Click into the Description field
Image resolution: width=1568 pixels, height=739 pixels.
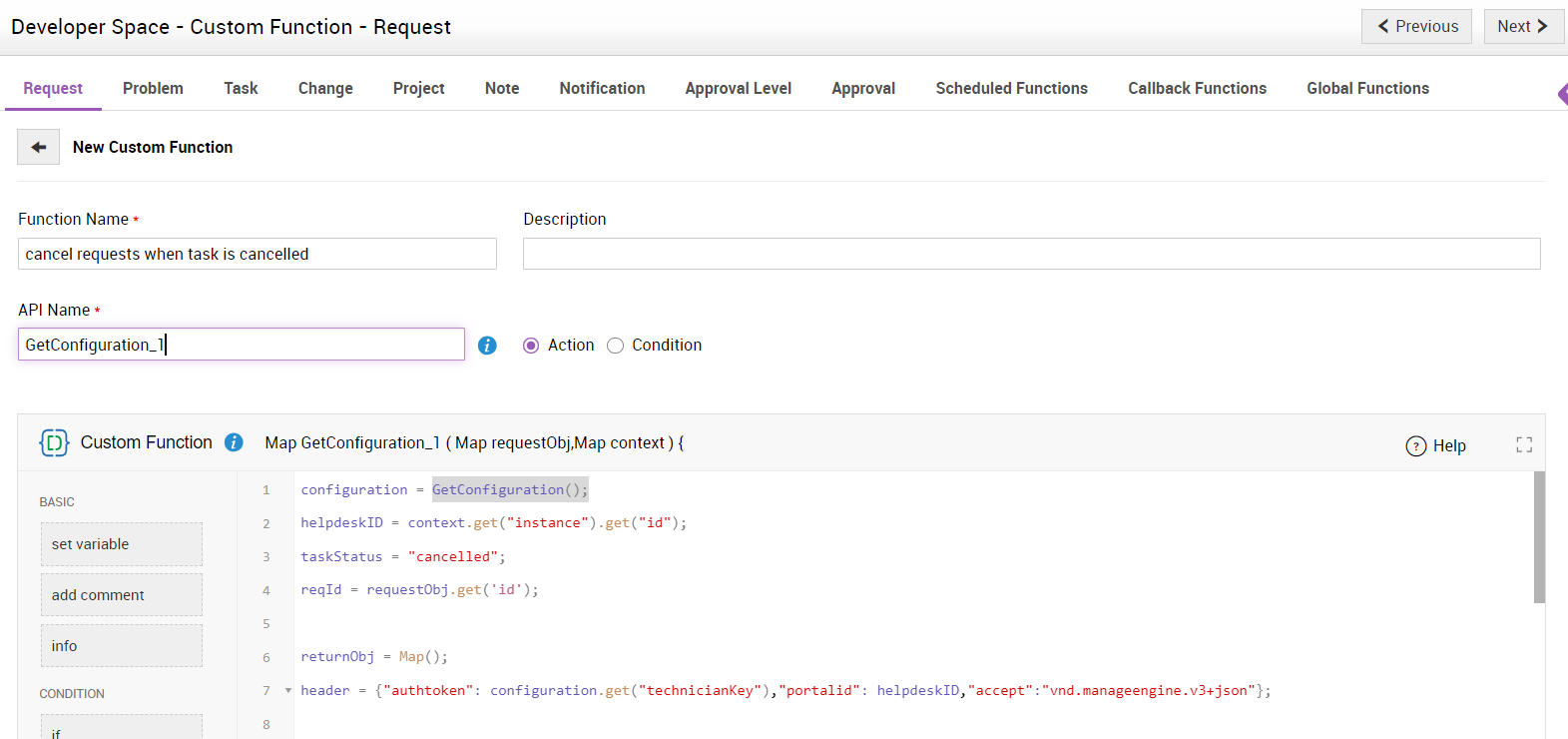tap(1031, 254)
